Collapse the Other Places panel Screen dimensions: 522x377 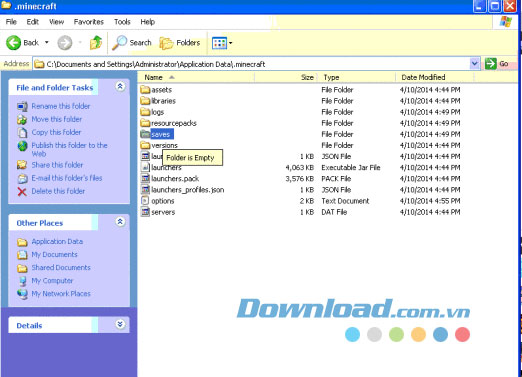120,222
